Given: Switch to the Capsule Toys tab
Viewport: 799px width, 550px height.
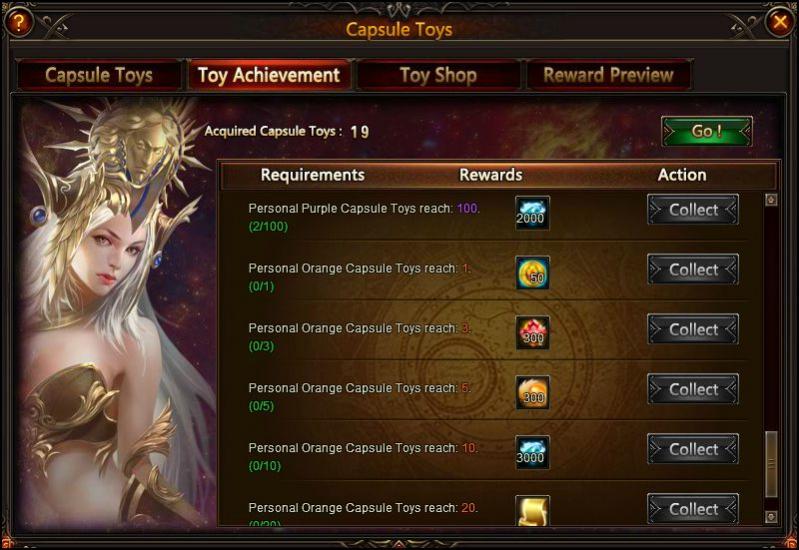Looking at the screenshot, I should 99,75.
